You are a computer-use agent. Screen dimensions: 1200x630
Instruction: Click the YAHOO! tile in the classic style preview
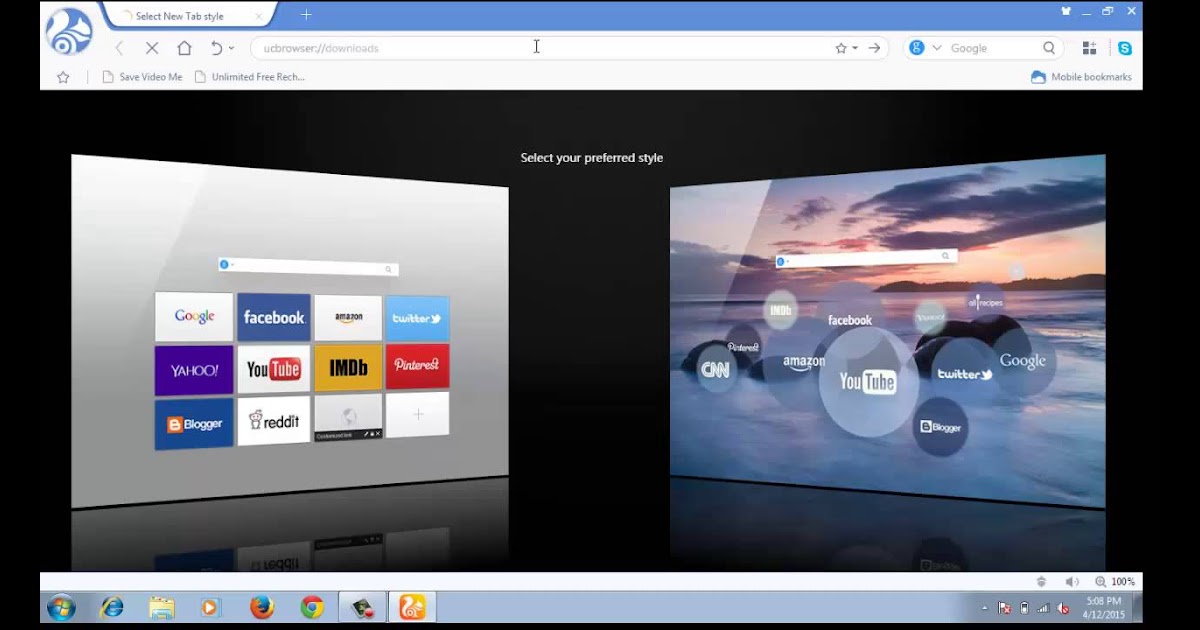(194, 370)
